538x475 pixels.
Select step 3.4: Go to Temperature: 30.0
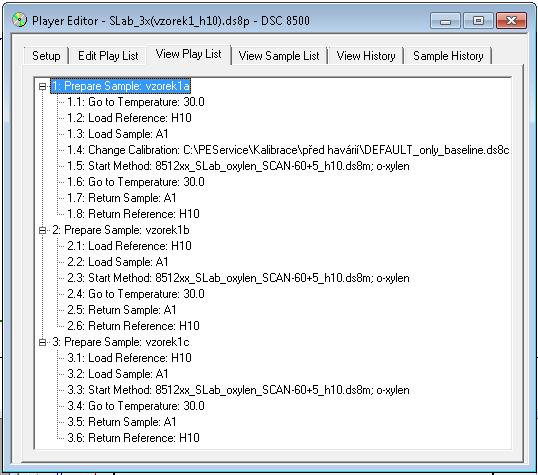136,406
